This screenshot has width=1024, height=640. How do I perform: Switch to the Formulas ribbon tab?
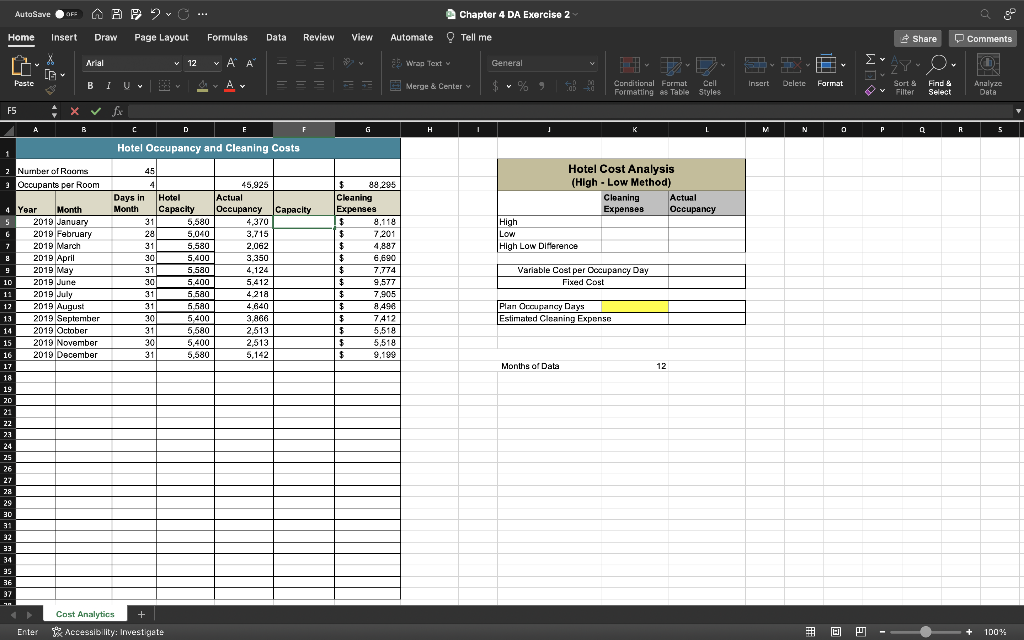(x=227, y=36)
